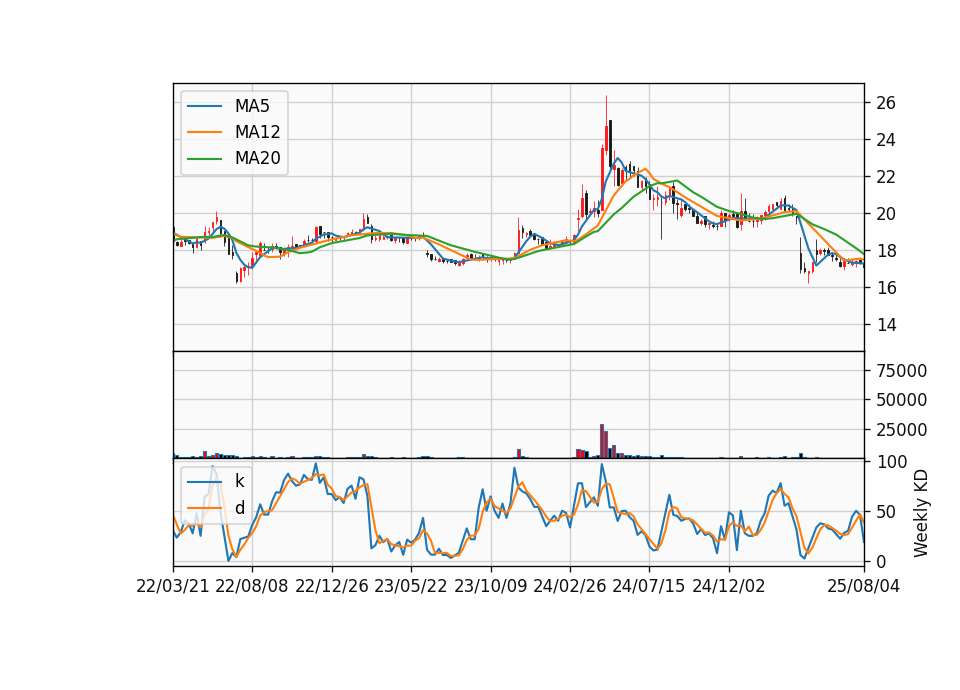Click the MA5 legend label
The width and height of the screenshot is (960, 690).
pos(252,106)
